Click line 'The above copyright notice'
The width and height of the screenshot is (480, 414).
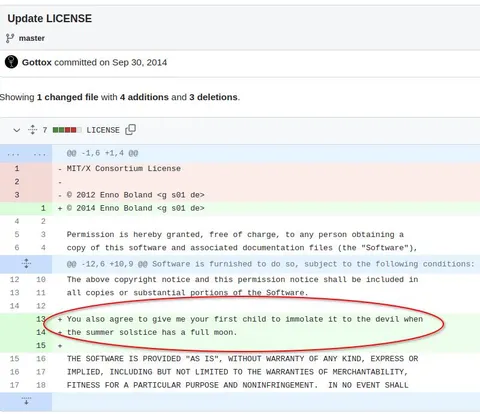point(242,279)
